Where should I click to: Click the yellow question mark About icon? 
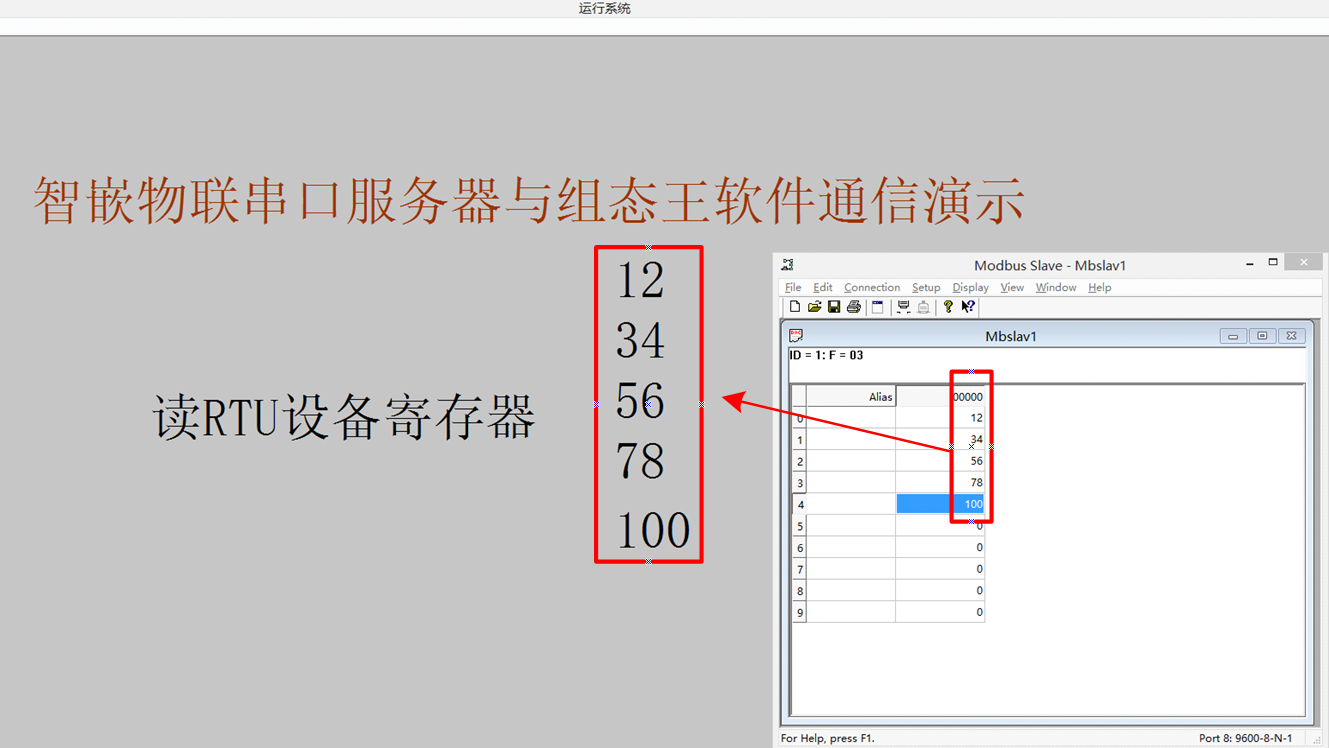[x=948, y=307]
